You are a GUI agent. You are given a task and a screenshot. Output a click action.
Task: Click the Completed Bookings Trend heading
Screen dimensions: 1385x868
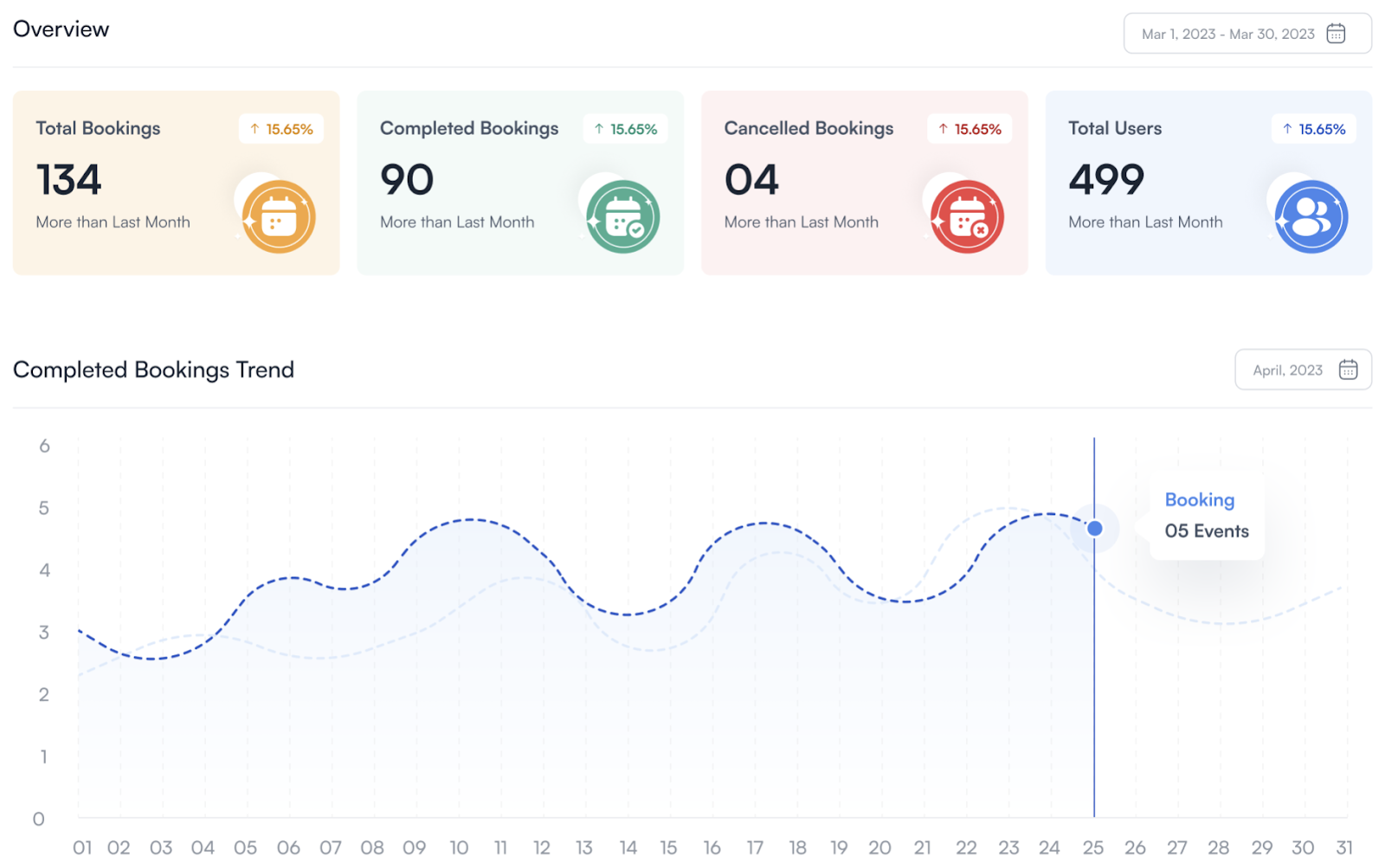pos(153,370)
